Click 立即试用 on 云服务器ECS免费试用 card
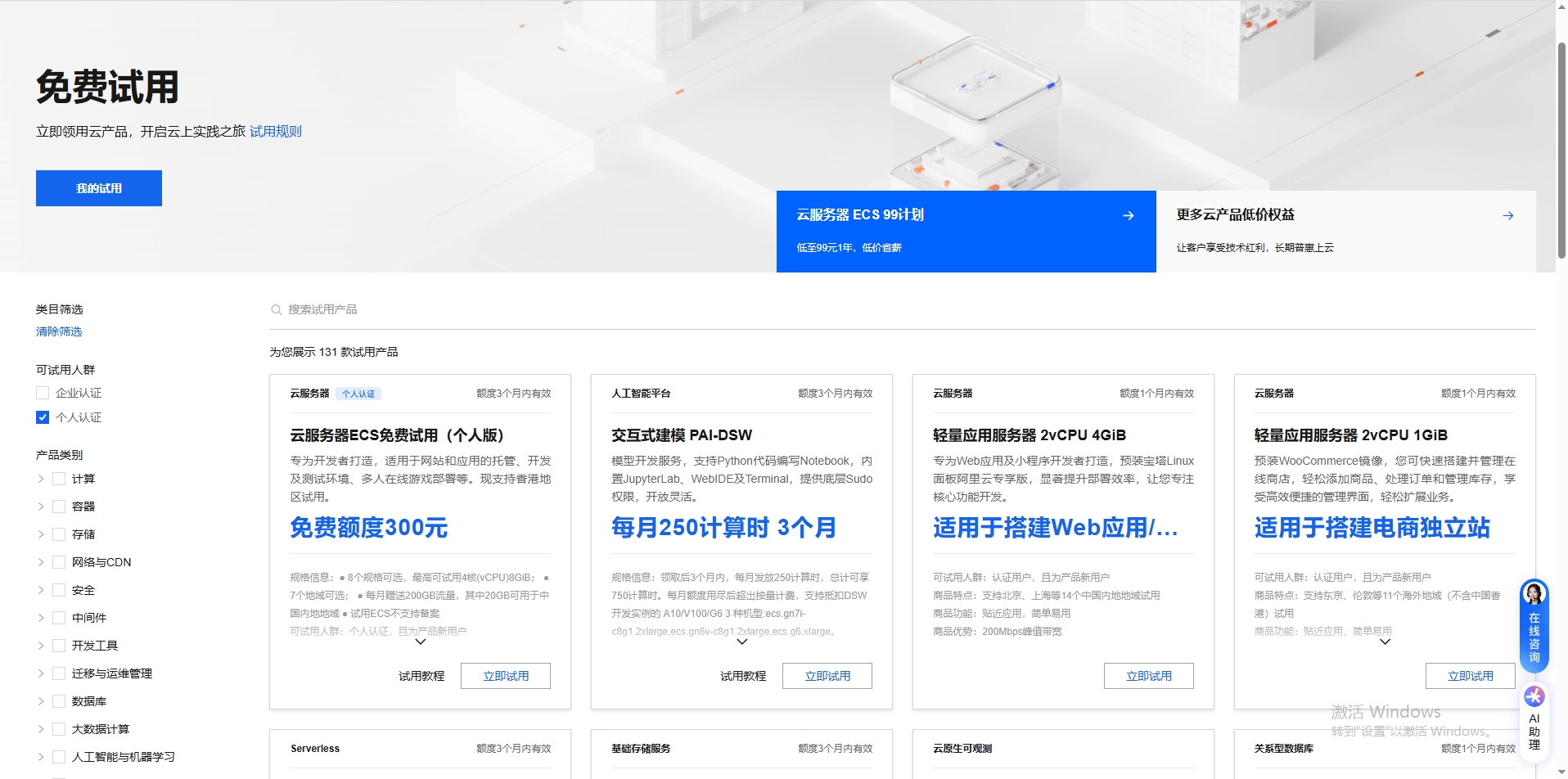Viewport: 1568px width, 779px height. (x=506, y=676)
